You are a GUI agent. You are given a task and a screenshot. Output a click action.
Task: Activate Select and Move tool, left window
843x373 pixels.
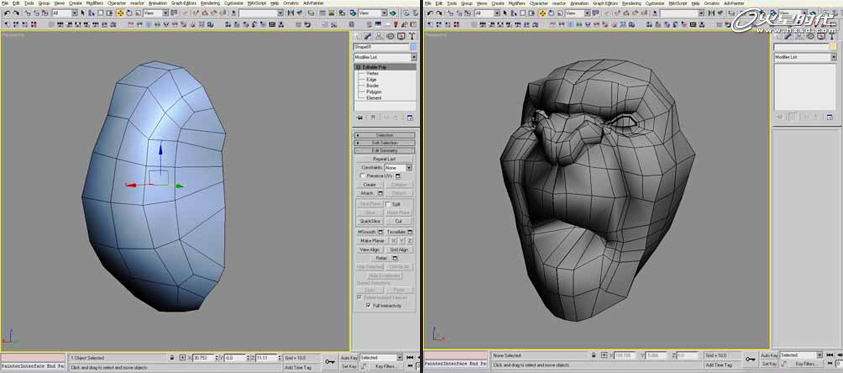tap(120, 12)
